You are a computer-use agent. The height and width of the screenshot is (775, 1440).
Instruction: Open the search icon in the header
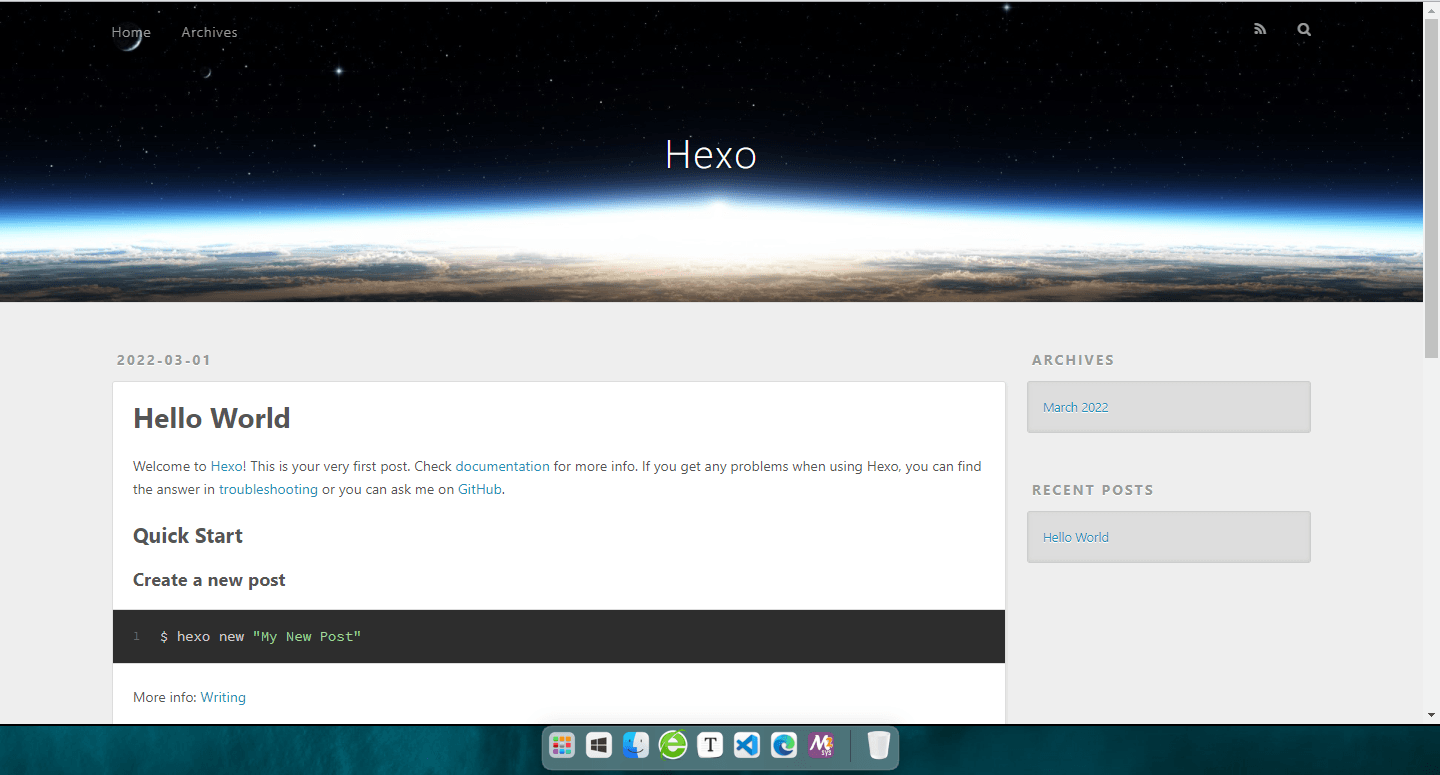tap(1304, 30)
